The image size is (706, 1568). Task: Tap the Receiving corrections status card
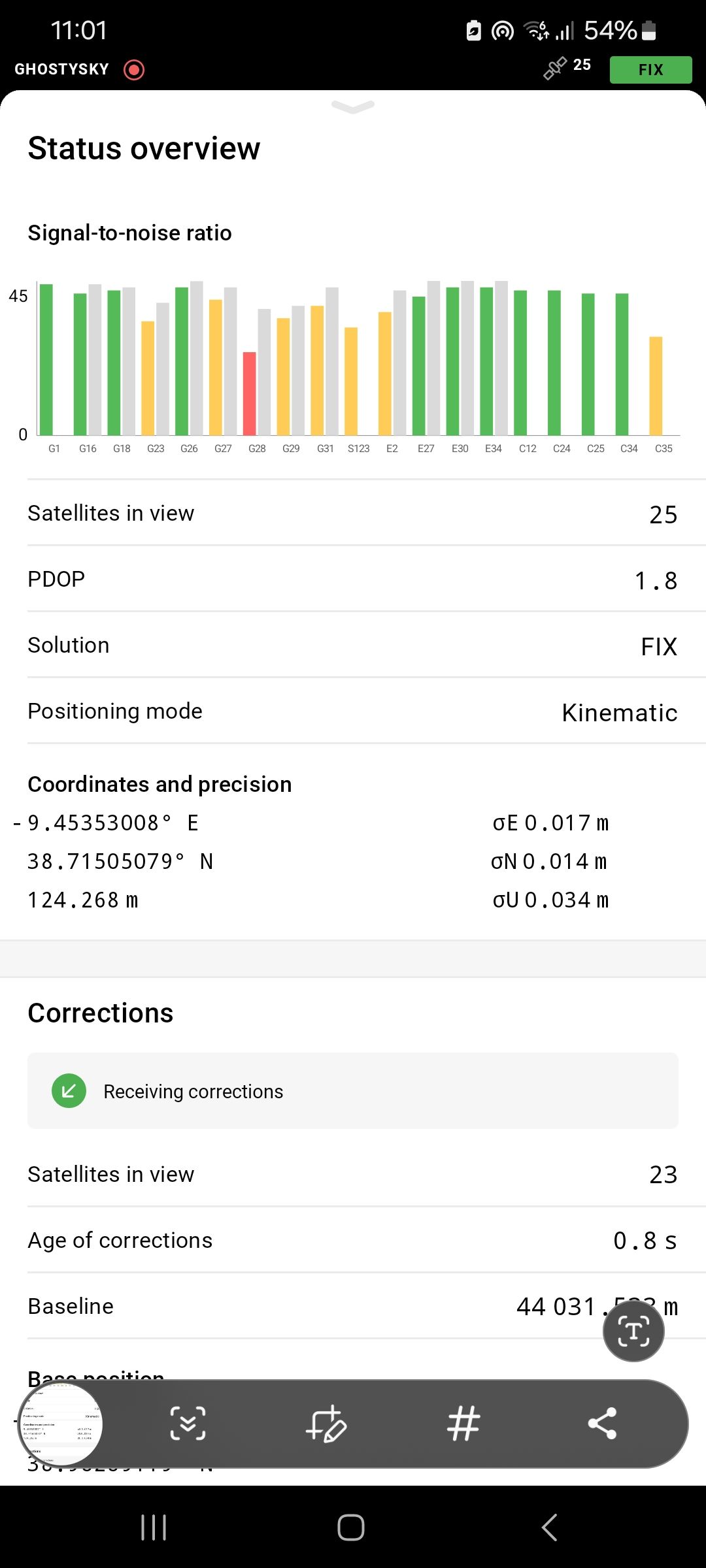point(353,1091)
